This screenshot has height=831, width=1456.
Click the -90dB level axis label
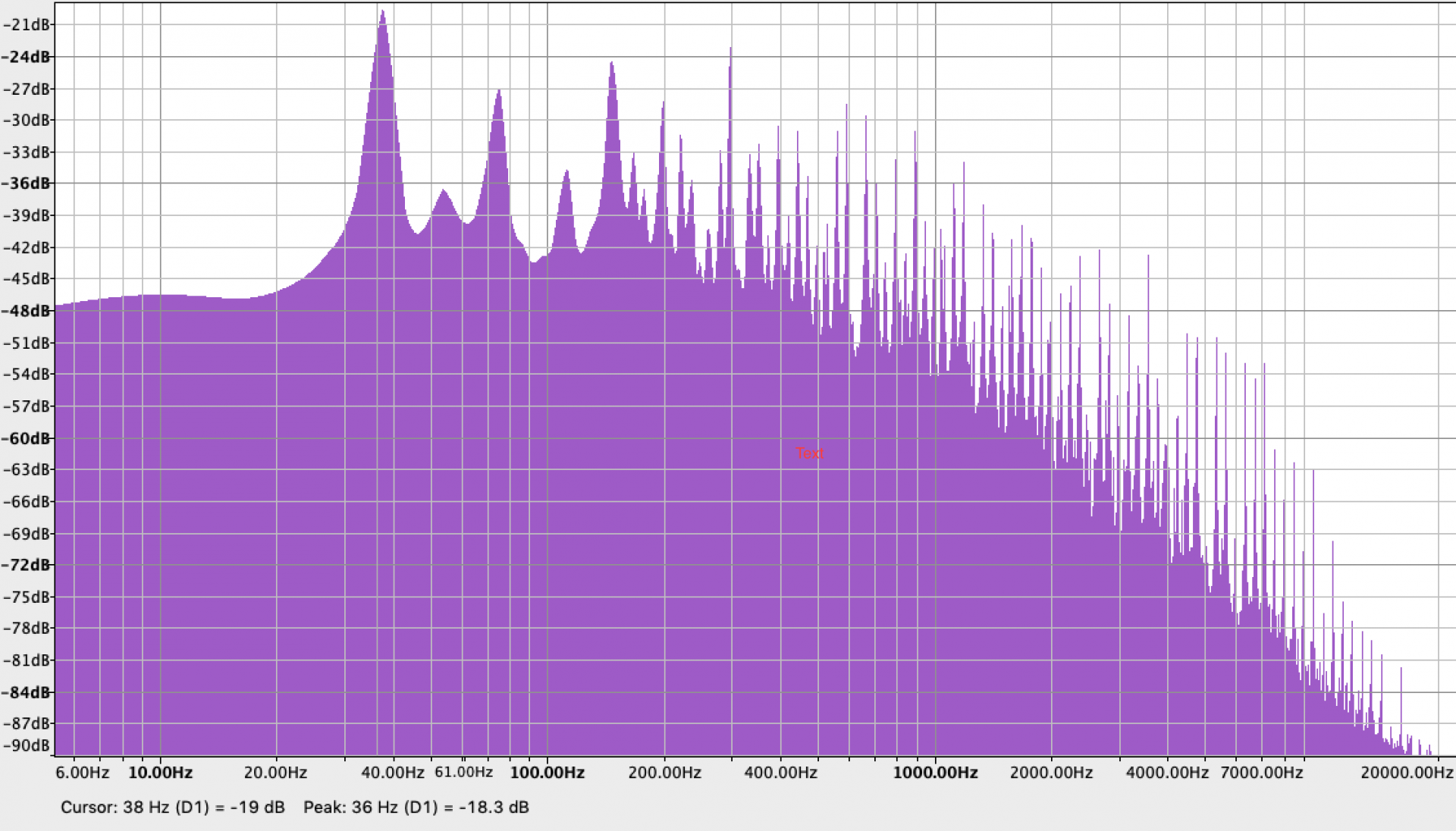coord(27,745)
